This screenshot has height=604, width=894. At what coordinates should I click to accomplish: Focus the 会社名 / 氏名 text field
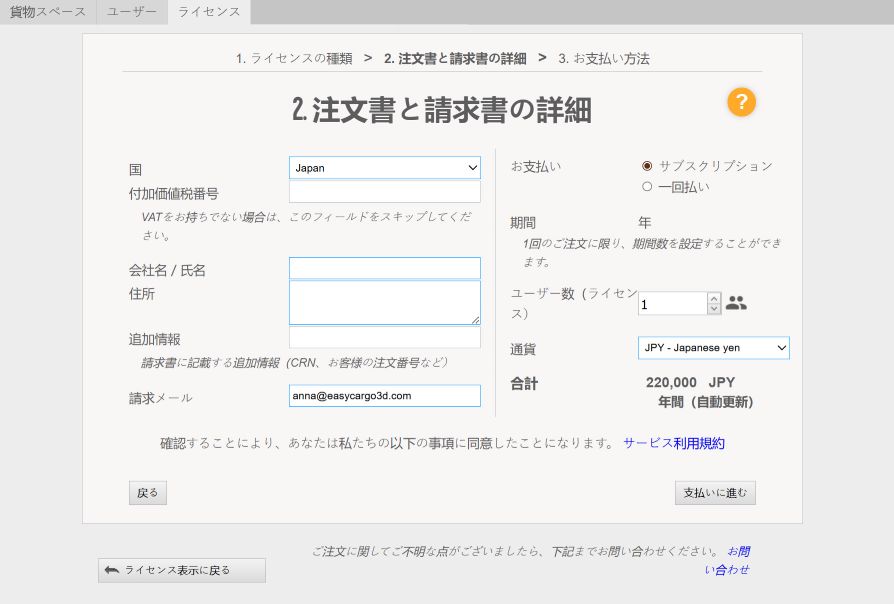pyautogui.click(x=384, y=268)
